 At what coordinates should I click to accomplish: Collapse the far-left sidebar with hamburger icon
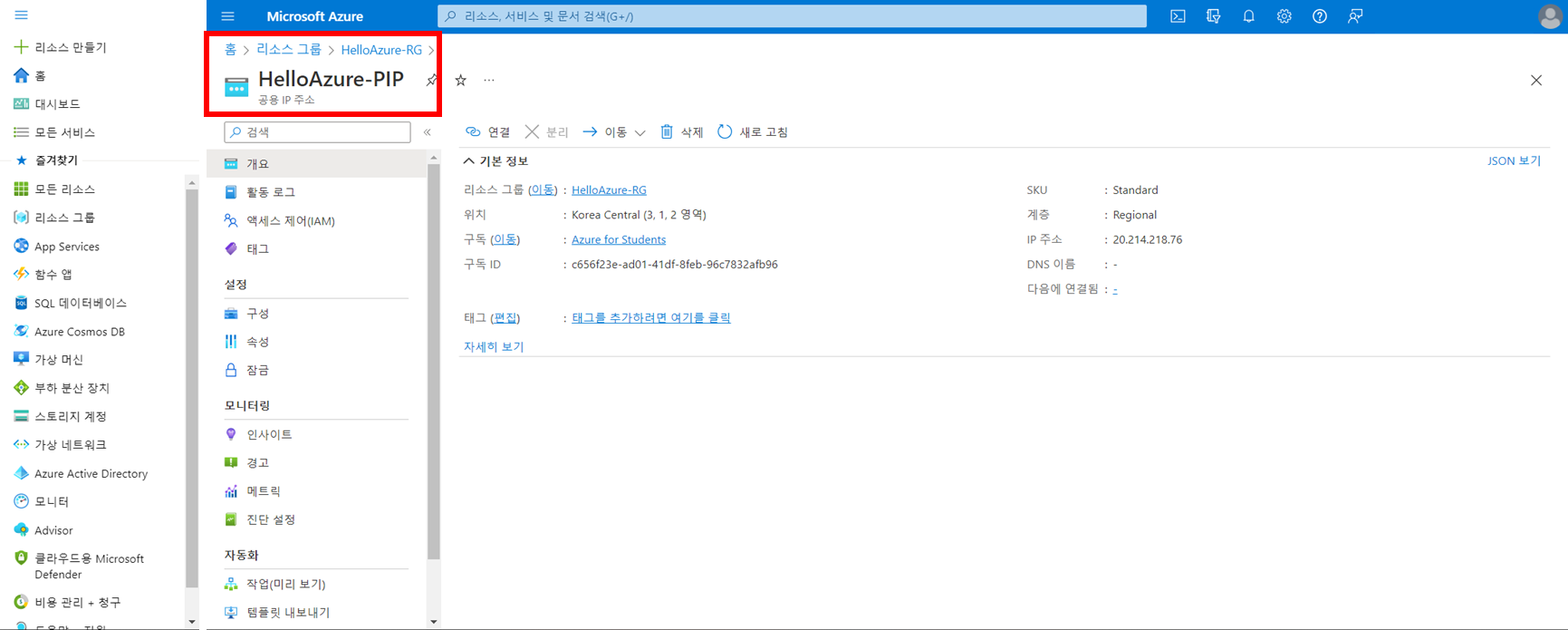(x=21, y=15)
